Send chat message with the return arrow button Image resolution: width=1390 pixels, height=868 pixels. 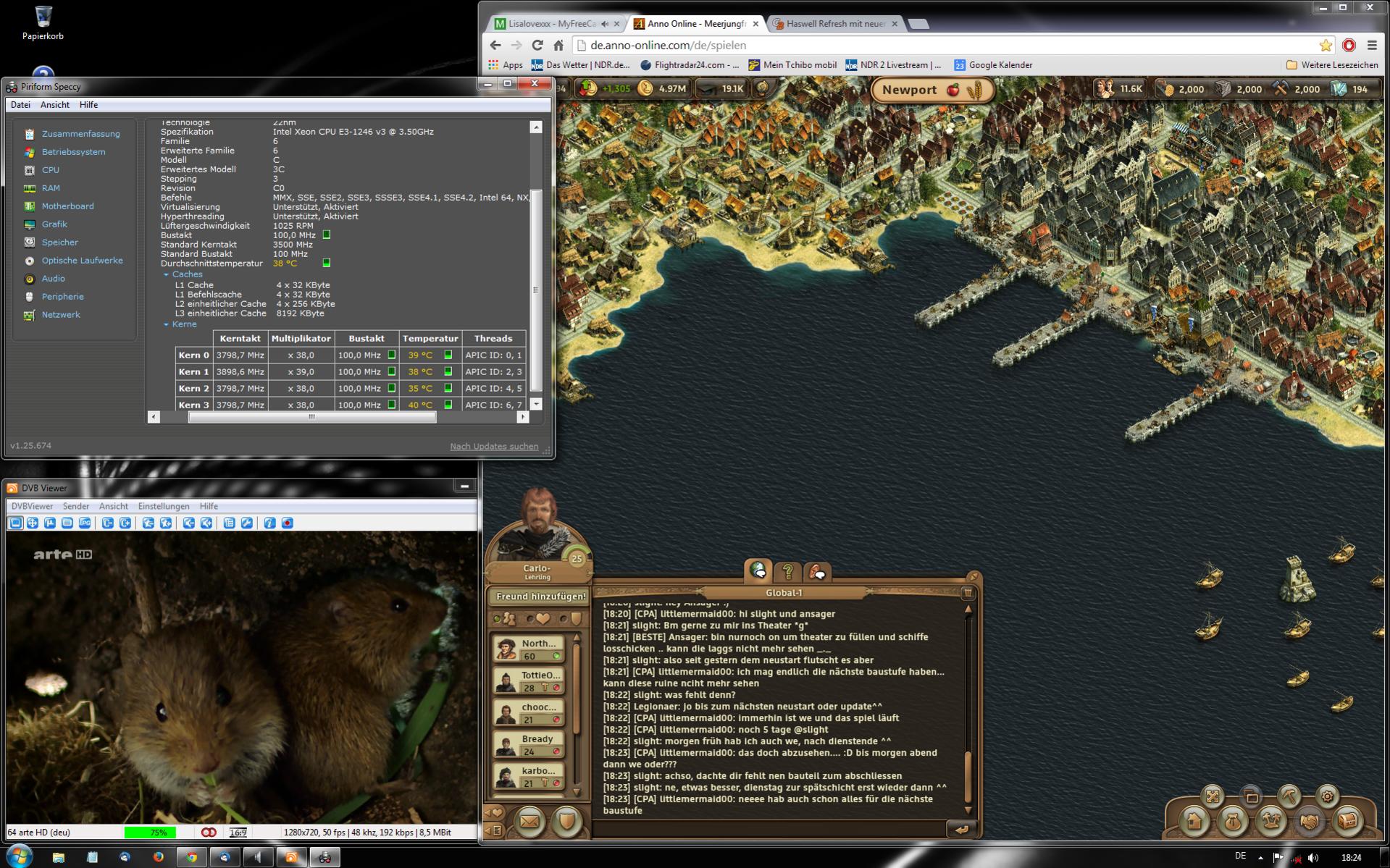coord(962,830)
